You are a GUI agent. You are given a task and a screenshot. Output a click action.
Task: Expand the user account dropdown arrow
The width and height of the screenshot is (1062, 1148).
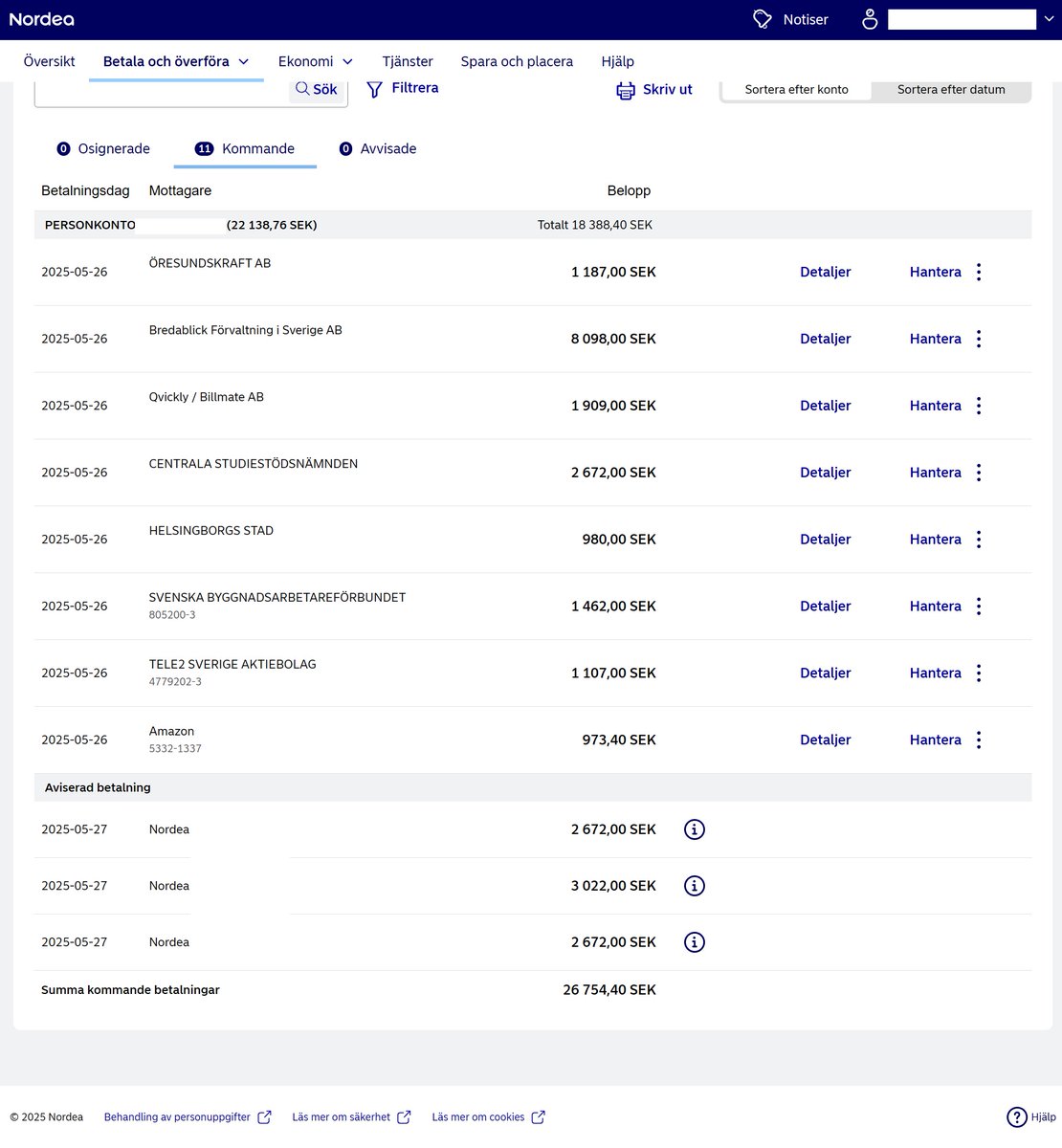1050,19
